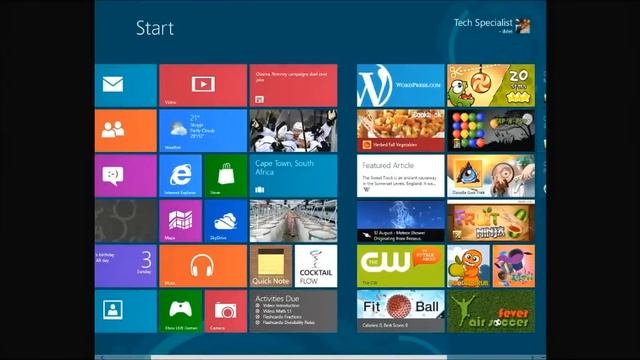The height and width of the screenshot is (360, 640).
Task: Open the Maps tile
Action: tap(180, 221)
